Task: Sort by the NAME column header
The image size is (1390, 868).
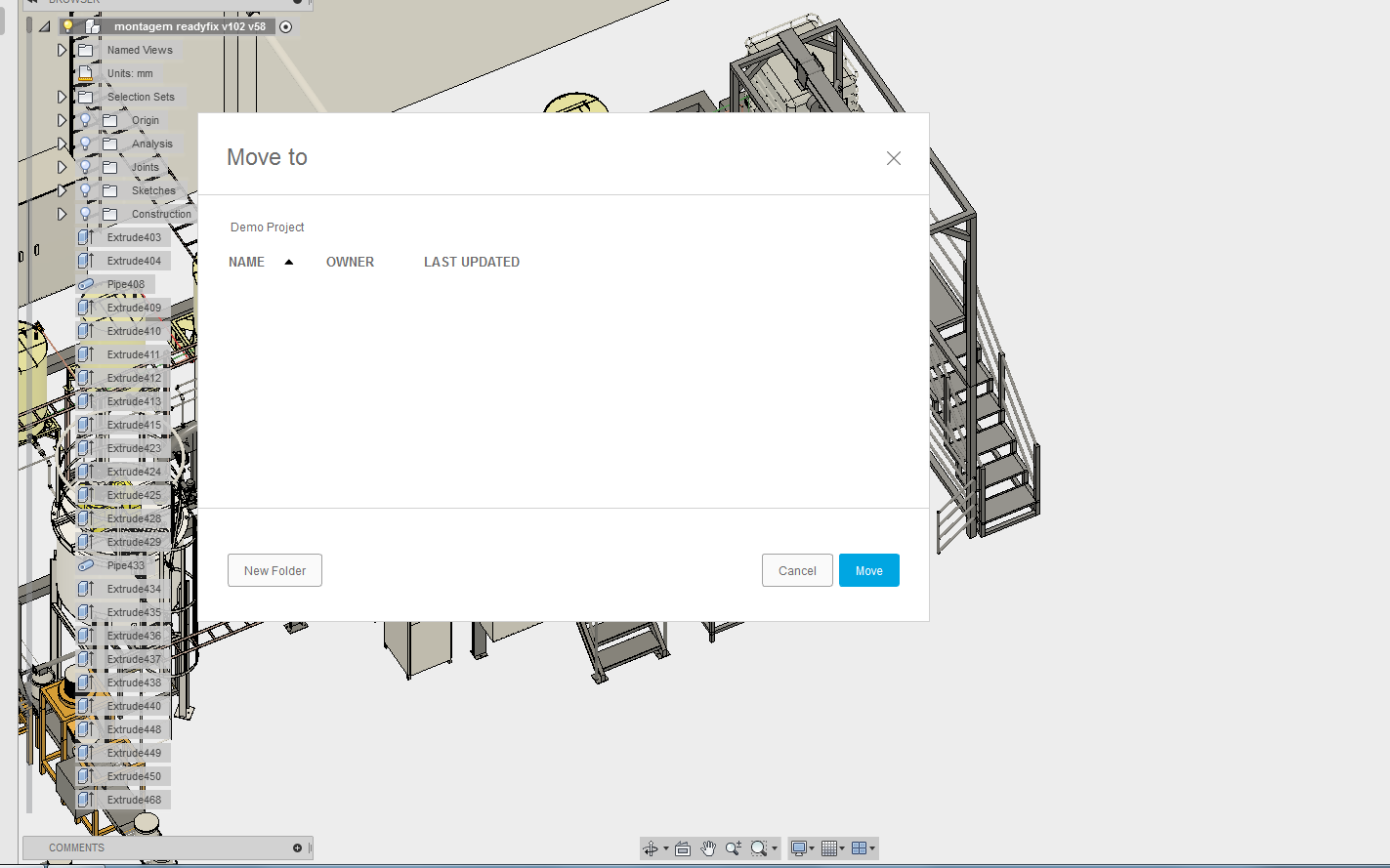Action: point(247,262)
